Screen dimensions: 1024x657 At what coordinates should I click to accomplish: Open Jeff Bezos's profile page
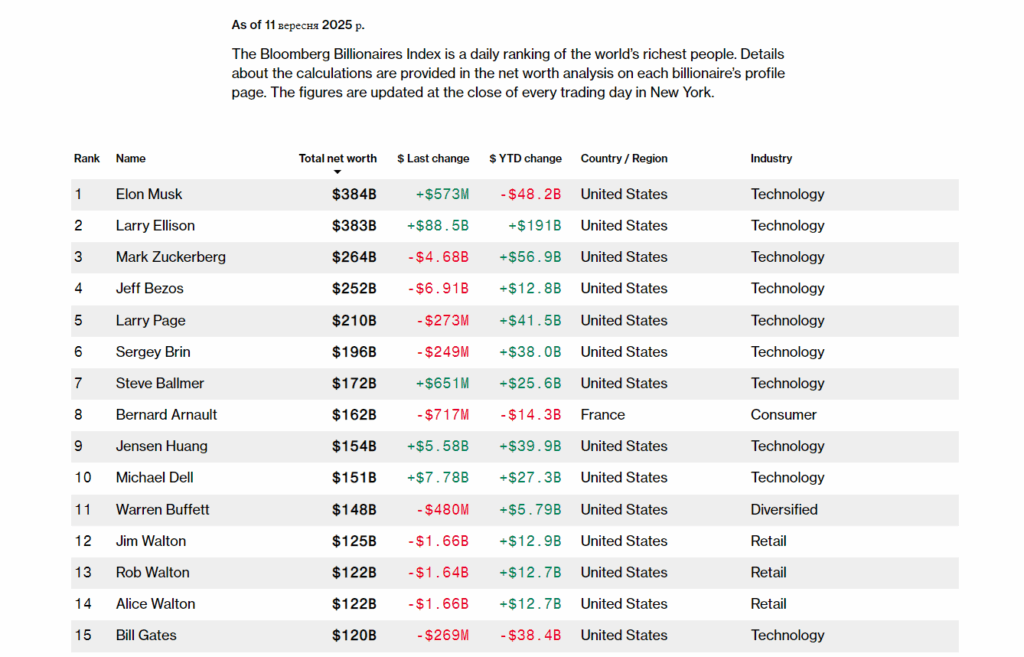coord(150,289)
